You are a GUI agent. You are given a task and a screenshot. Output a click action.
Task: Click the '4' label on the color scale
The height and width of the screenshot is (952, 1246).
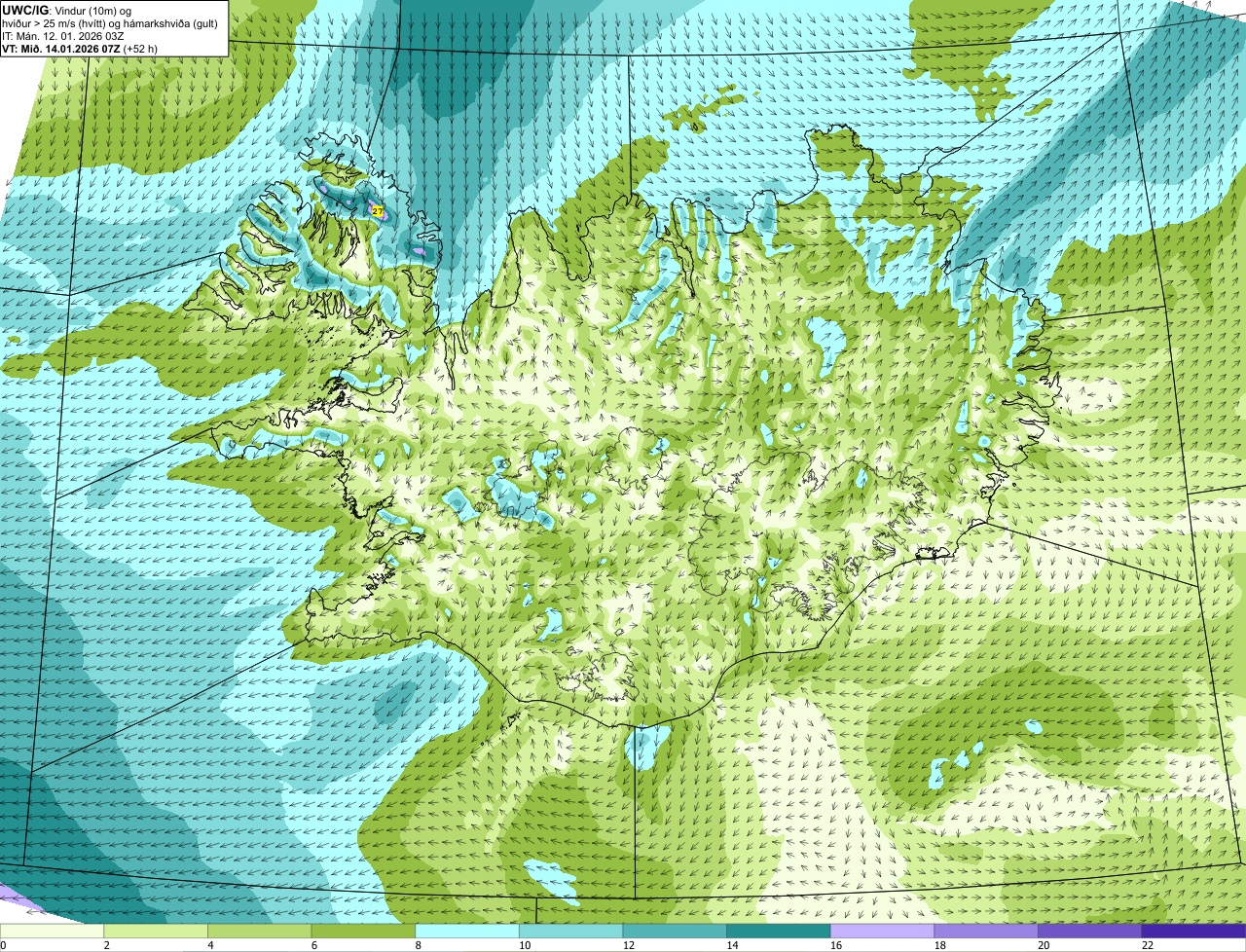pos(210,945)
